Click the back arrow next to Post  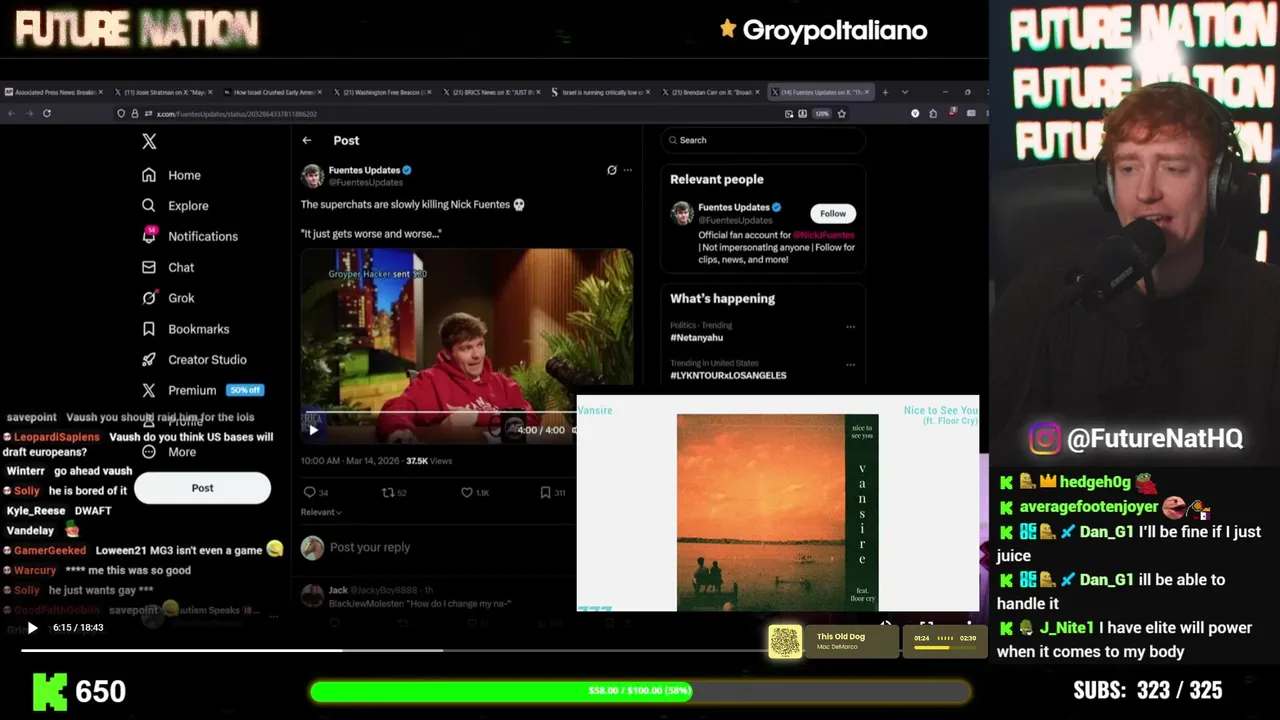[x=307, y=141]
